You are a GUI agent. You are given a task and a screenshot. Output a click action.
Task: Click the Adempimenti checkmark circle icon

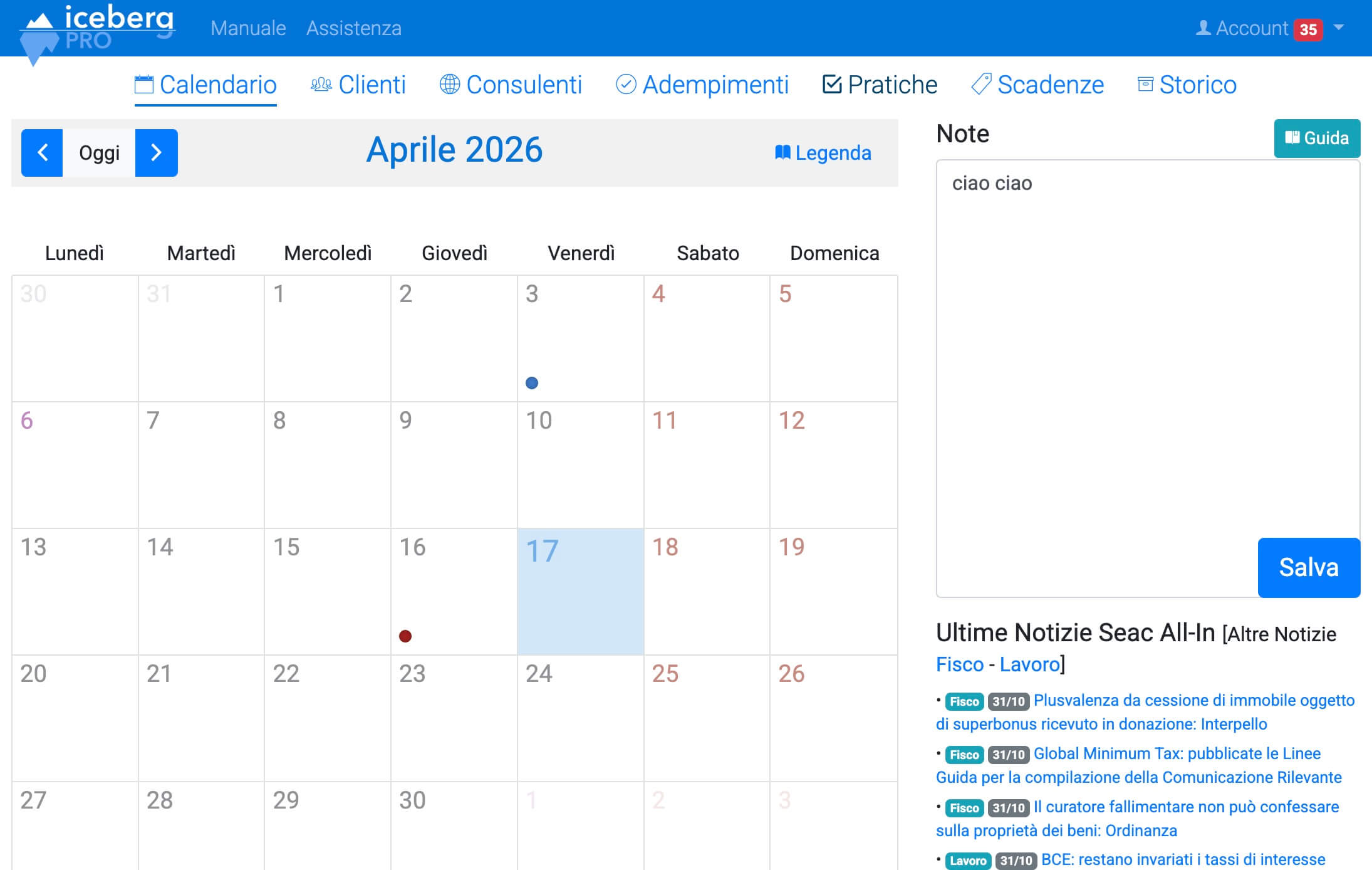click(x=626, y=85)
